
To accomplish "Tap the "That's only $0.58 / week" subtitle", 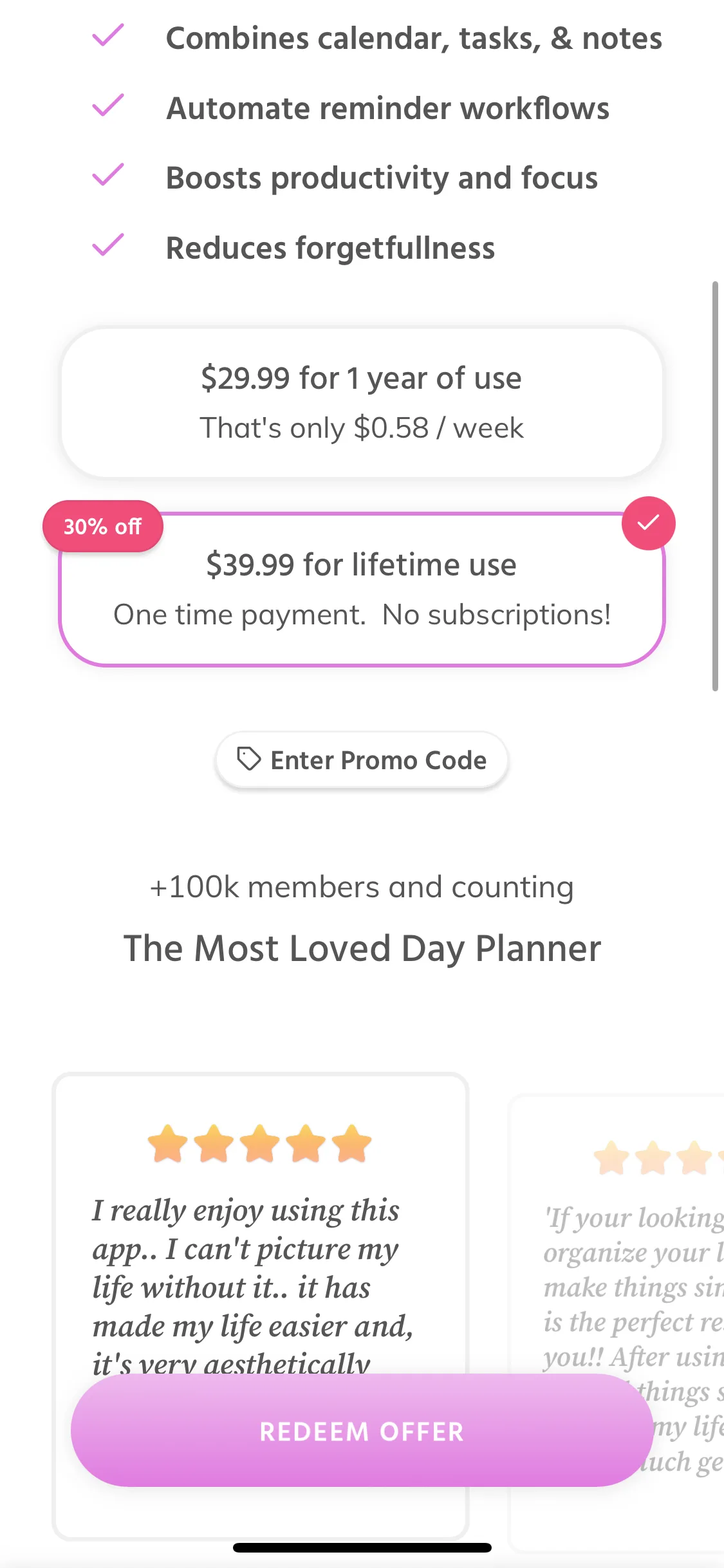I will coord(362,428).
